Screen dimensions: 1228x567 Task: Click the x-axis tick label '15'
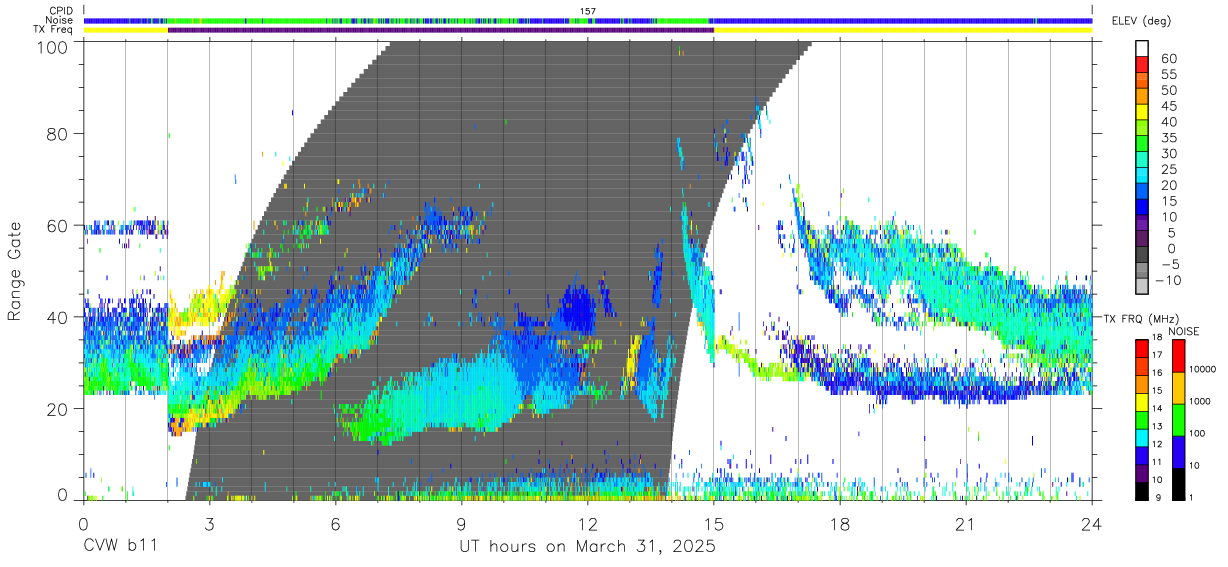coord(714,523)
